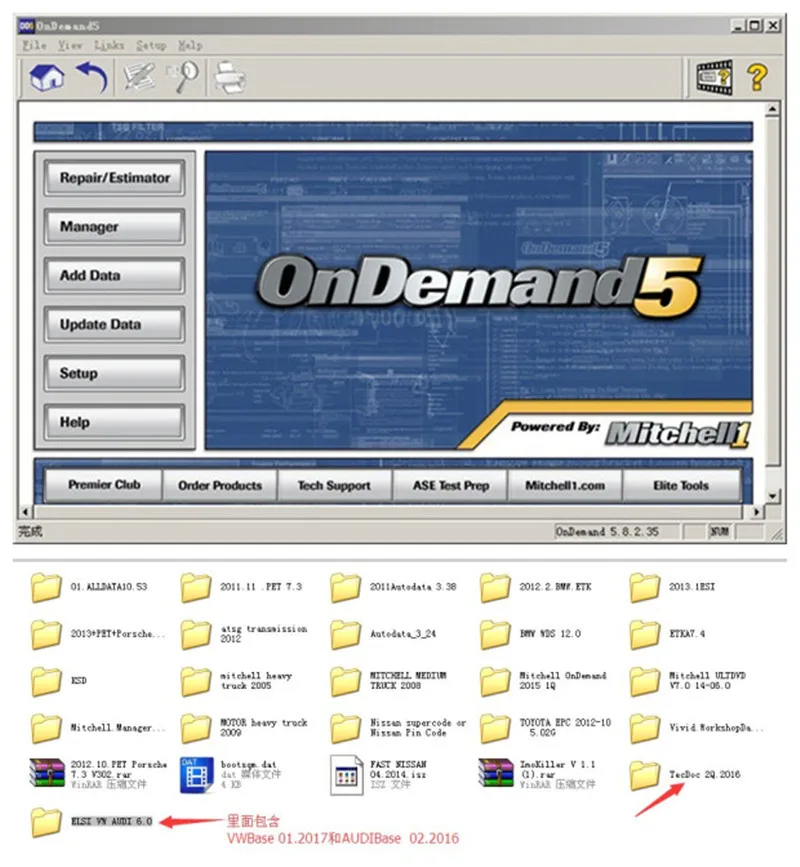800x867 pixels.
Task: Open the Nissan supercode folder
Action: (398, 728)
